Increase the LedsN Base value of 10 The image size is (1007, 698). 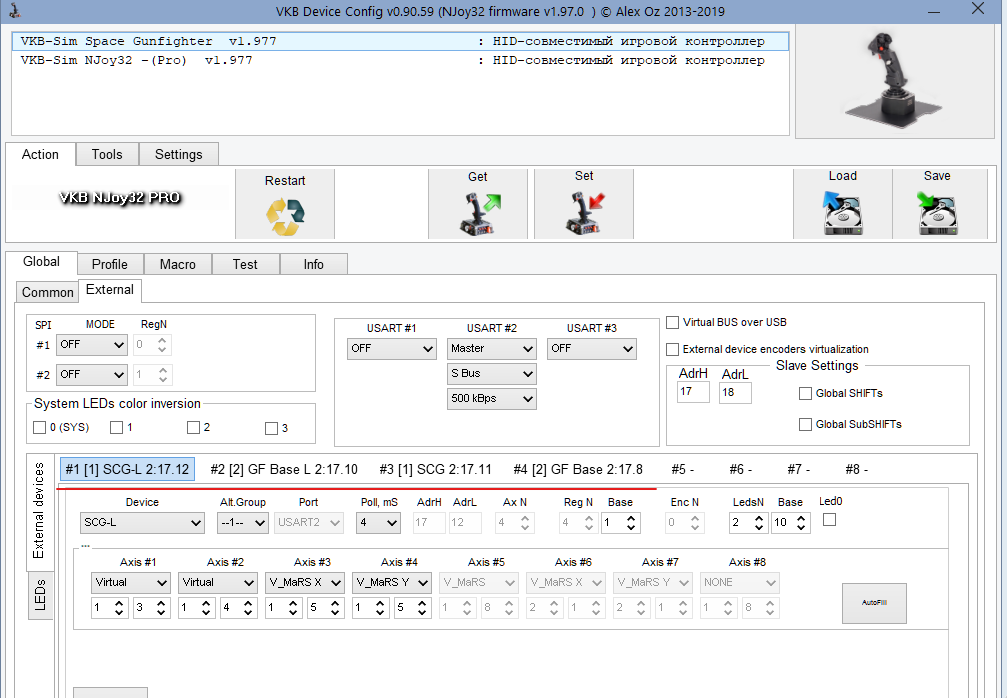[x=801, y=518]
